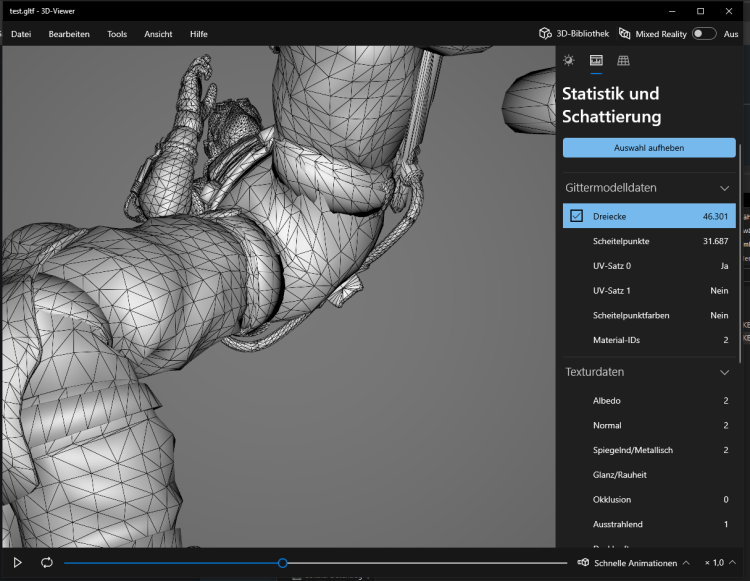The width and height of the screenshot is (750, 581).
Task: Switch to the environment lighting tab
Action: point(569,61)
